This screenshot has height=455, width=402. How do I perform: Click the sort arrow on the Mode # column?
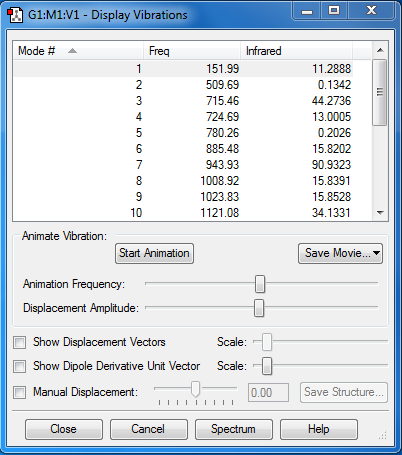72,51
